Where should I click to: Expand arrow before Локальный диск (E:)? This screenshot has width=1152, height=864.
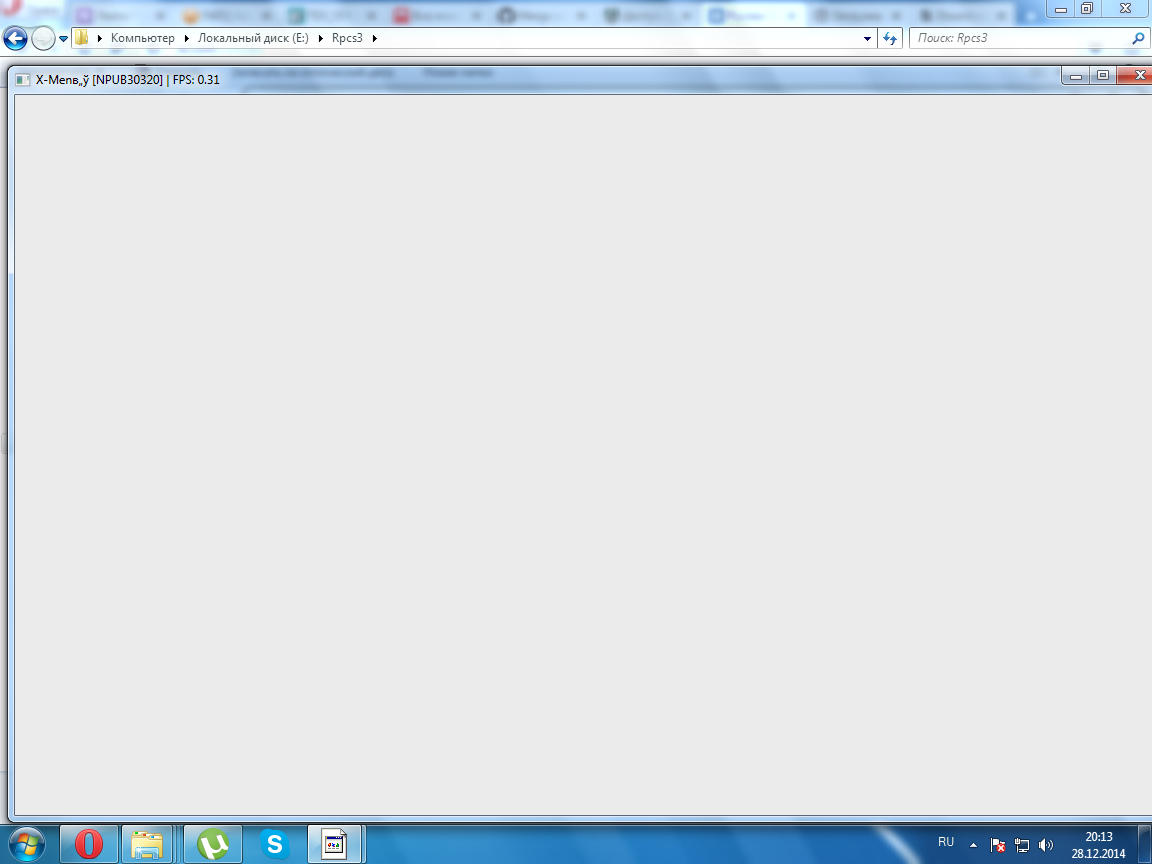pyautogui.click(x=187, y=38)
